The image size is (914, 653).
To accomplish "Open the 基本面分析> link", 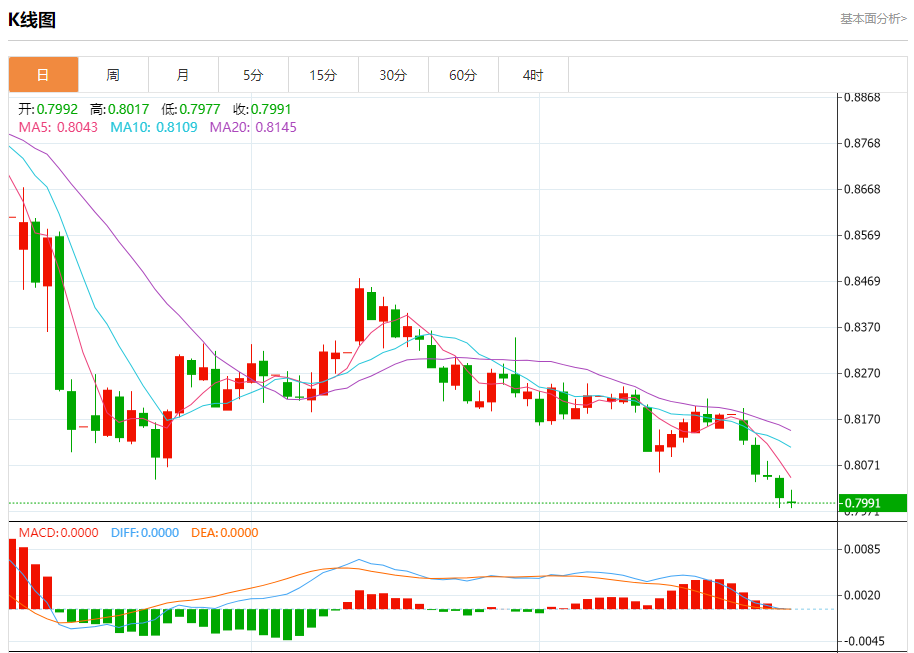I will pyautogui.click(x=873, y=19).
